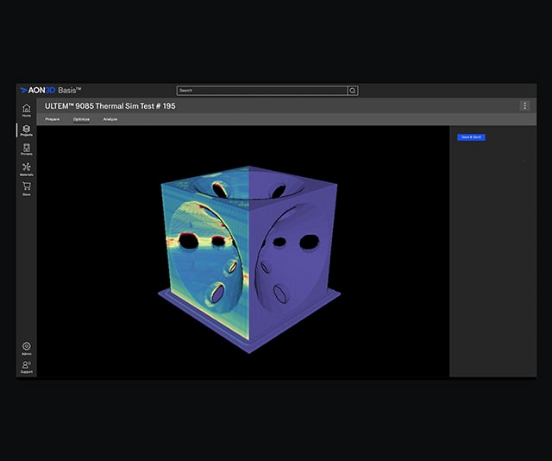Click inside the Search input field
The image size is (552, 461).
tap(262, 91)
